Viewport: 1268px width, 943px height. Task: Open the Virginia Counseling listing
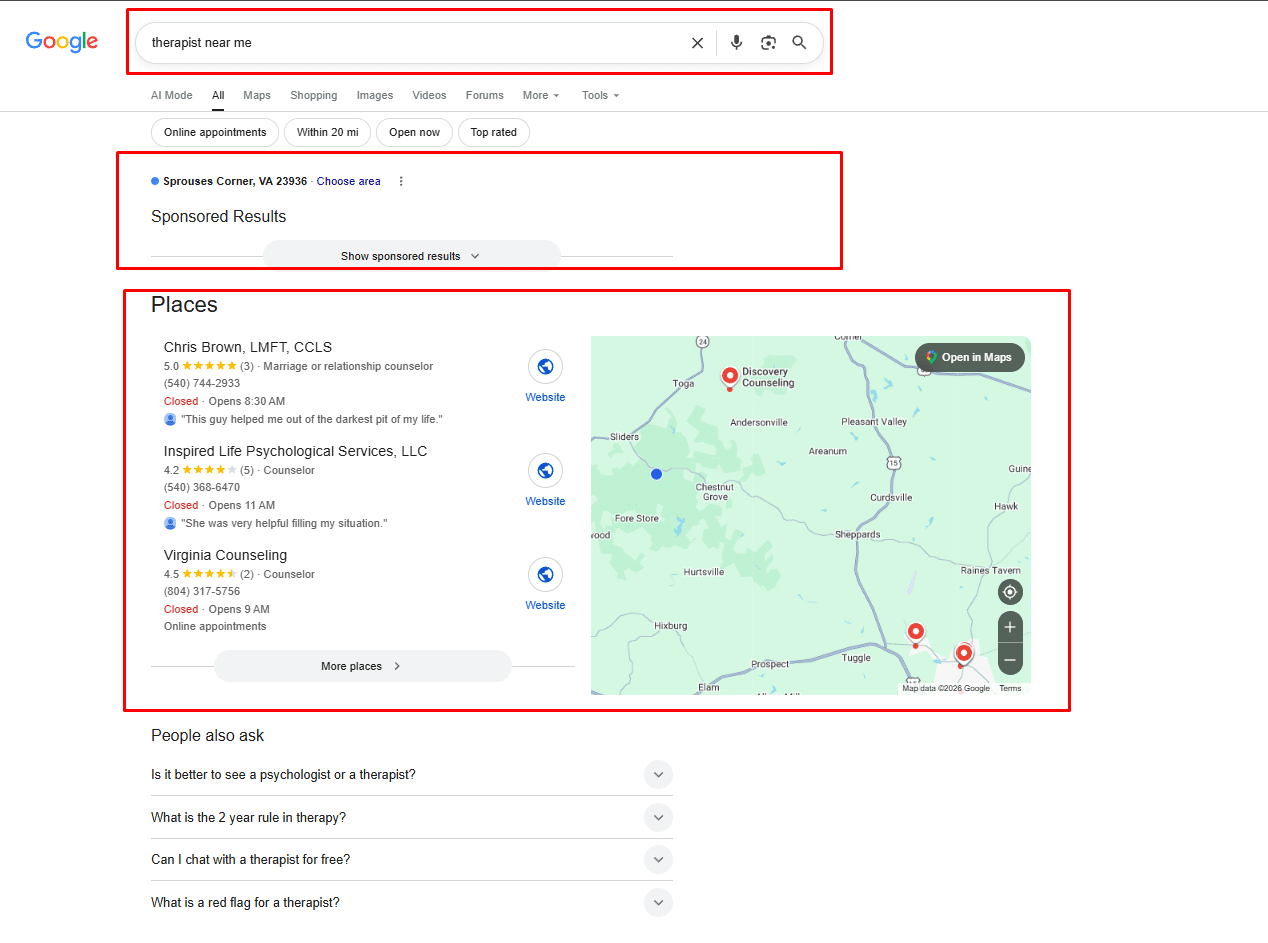coord(225,555)
